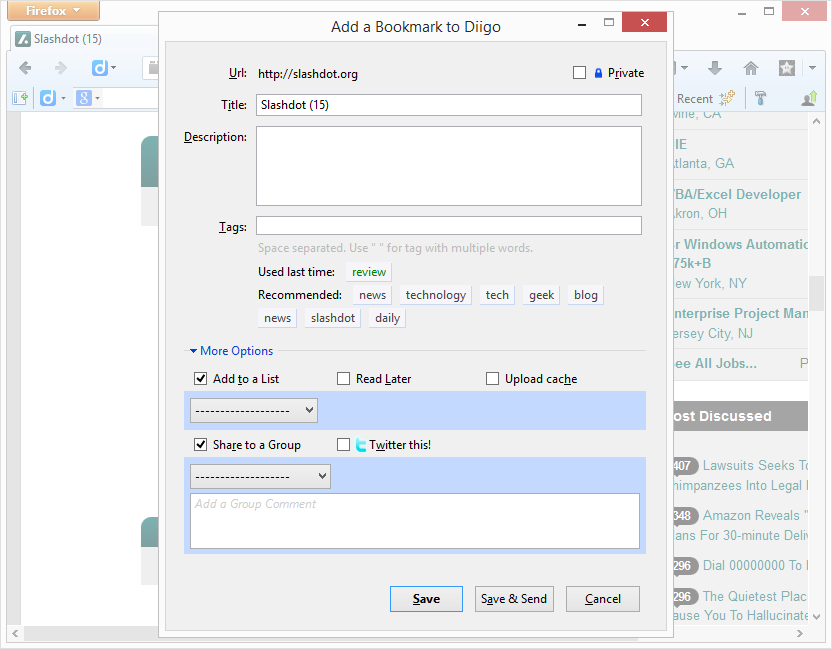This screenshot has height=649, width=832.
Task: Click the Save & Send button
Action: (514, 599)
